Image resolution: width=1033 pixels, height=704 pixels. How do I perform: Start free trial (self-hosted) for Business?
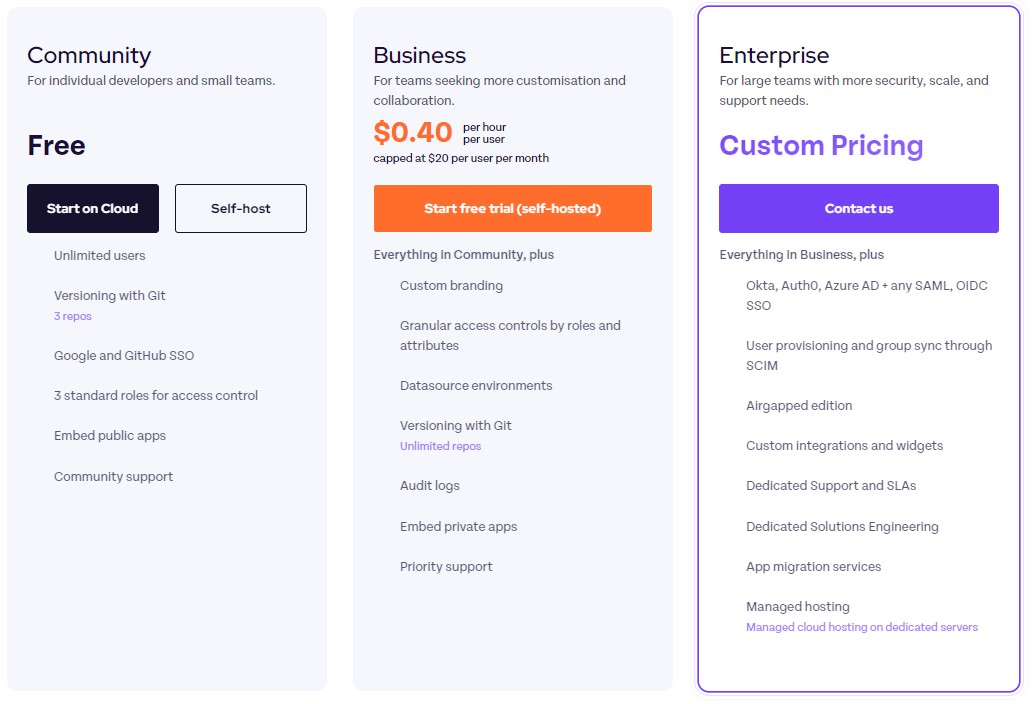click(x=513, y=208)
